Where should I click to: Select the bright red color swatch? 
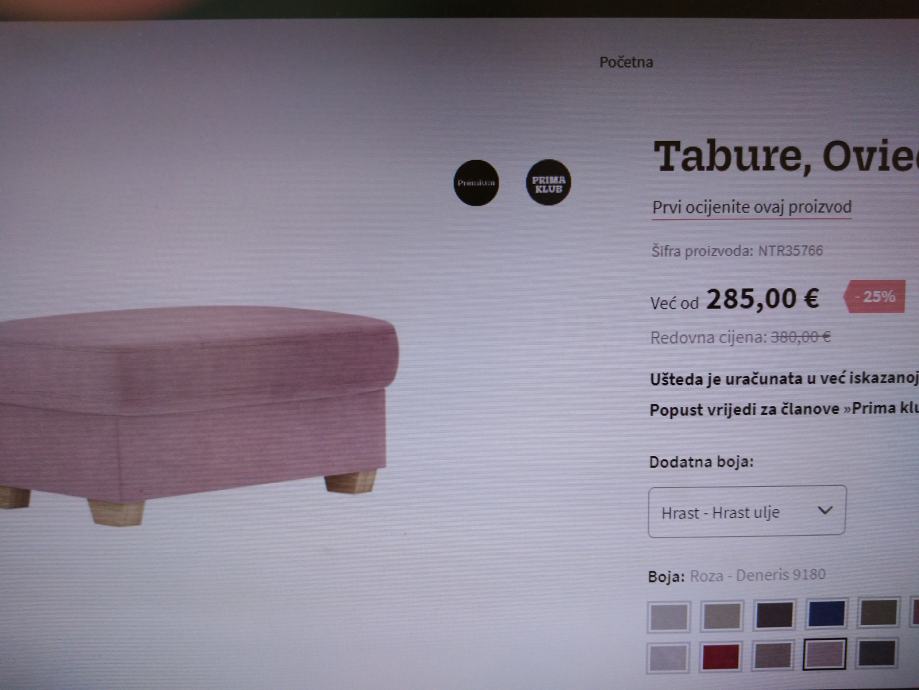click(721, 657)
